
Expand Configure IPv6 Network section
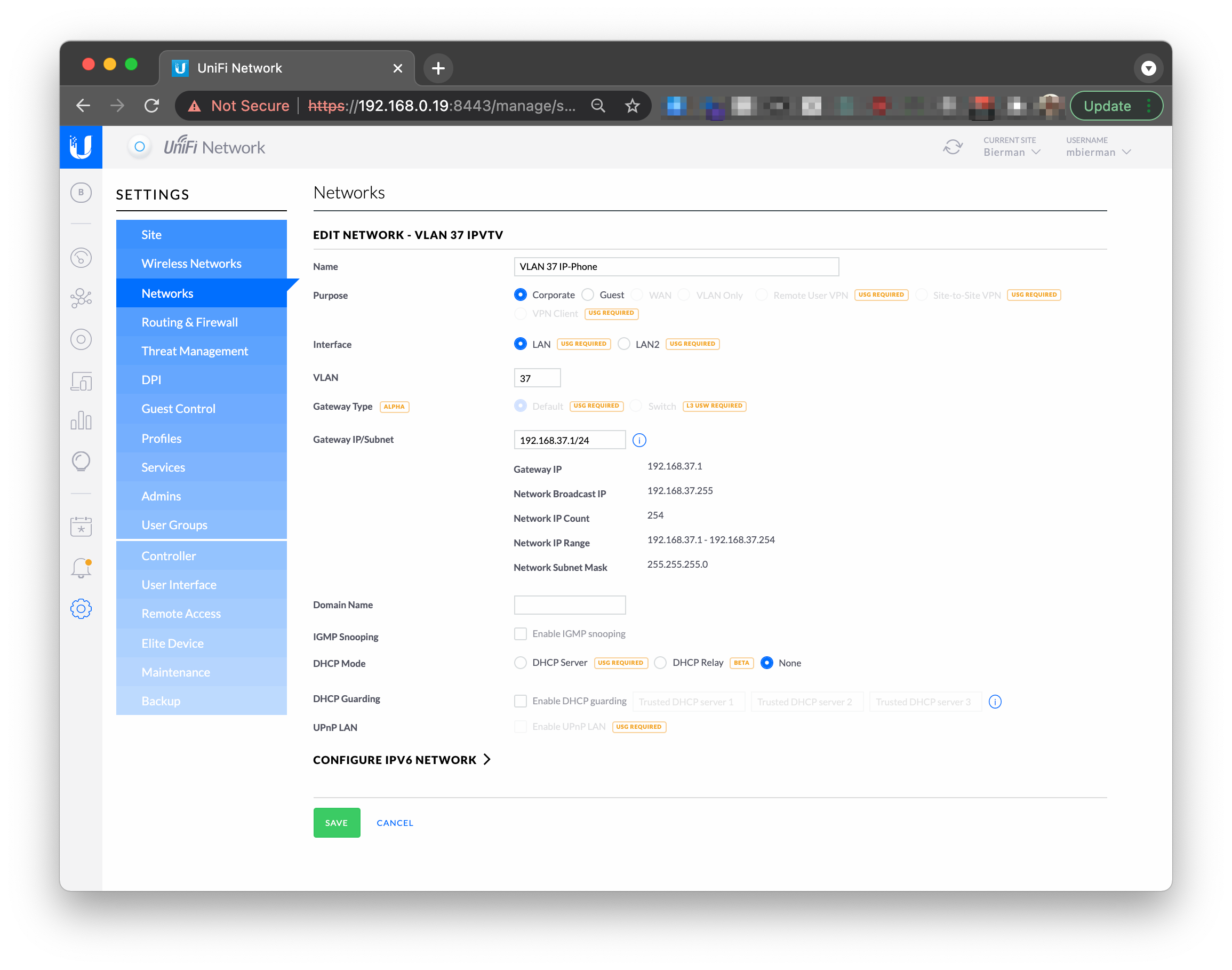pyautogui.click(x=402, y=760)
